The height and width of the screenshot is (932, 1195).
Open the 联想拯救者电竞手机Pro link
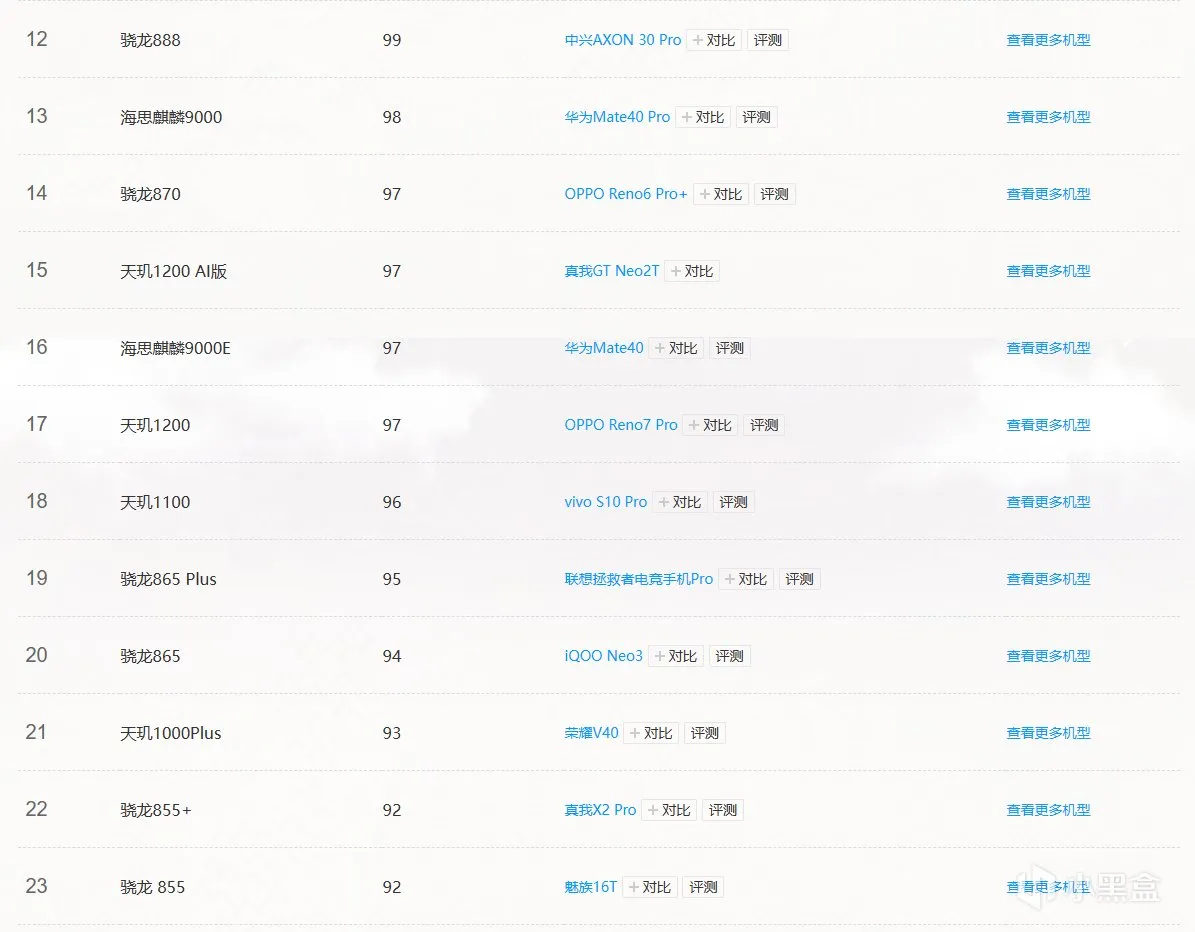tap(639, 579)
